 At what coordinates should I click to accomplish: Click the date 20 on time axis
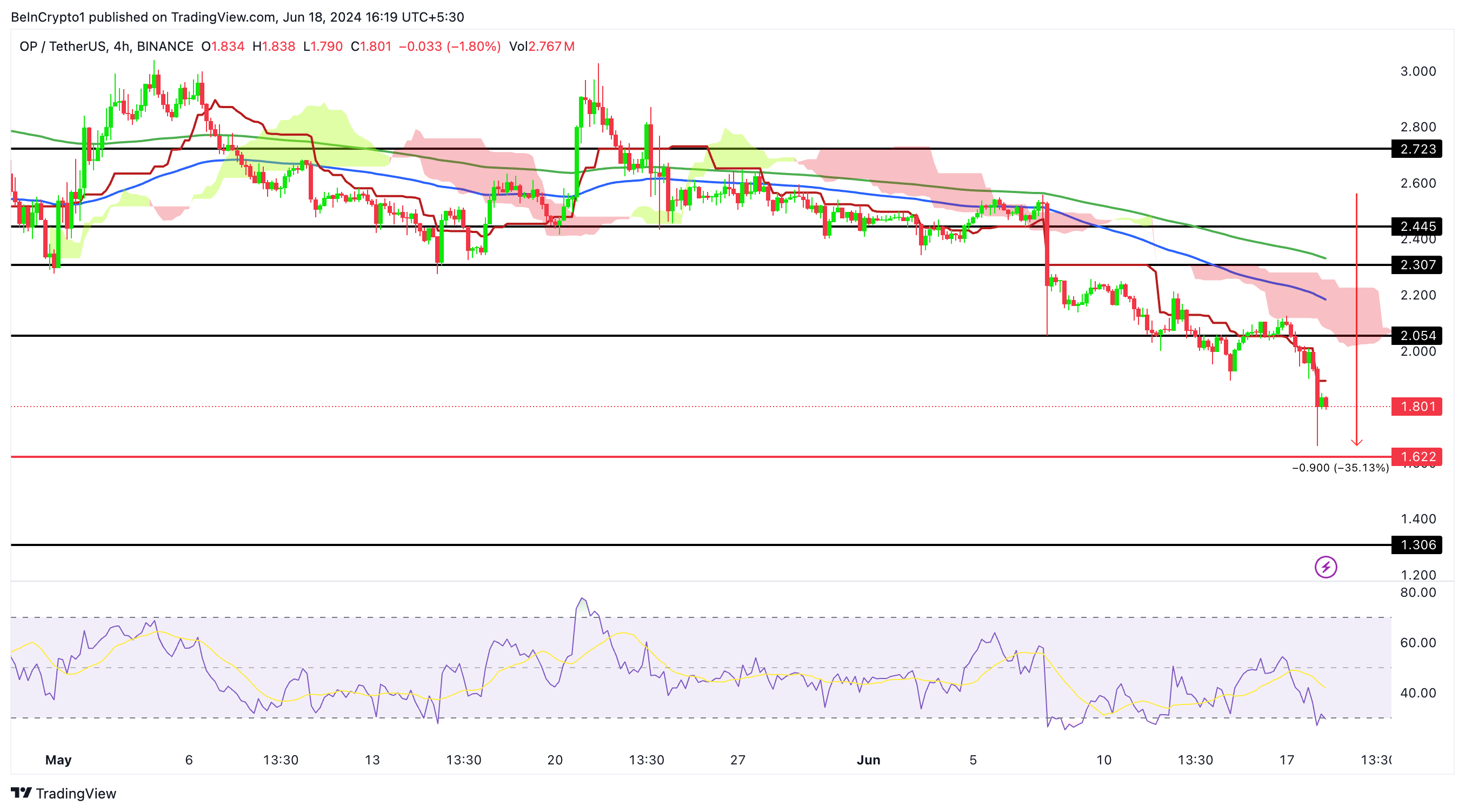[555, 760]
